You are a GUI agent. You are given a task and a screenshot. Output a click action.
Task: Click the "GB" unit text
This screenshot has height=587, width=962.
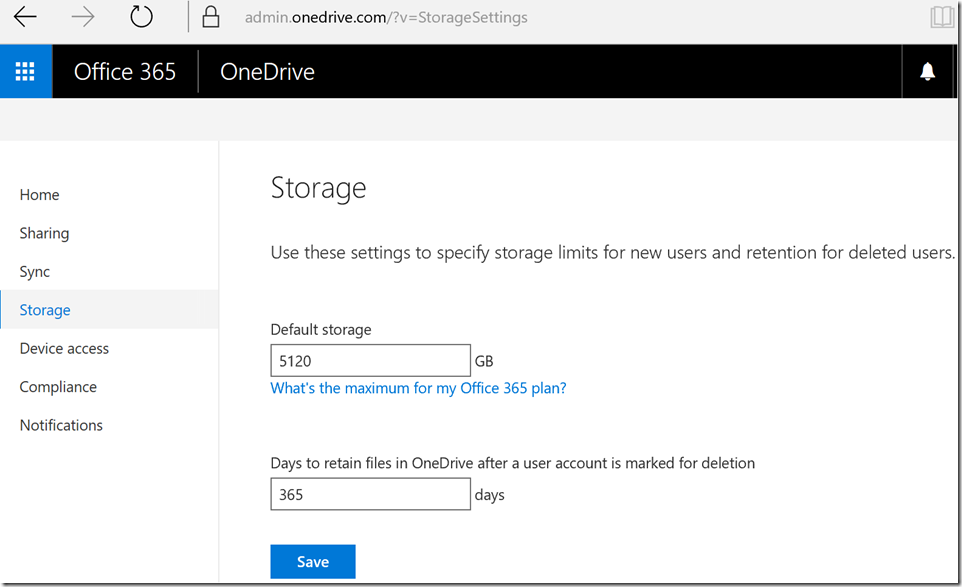click(x=484, y=361)
